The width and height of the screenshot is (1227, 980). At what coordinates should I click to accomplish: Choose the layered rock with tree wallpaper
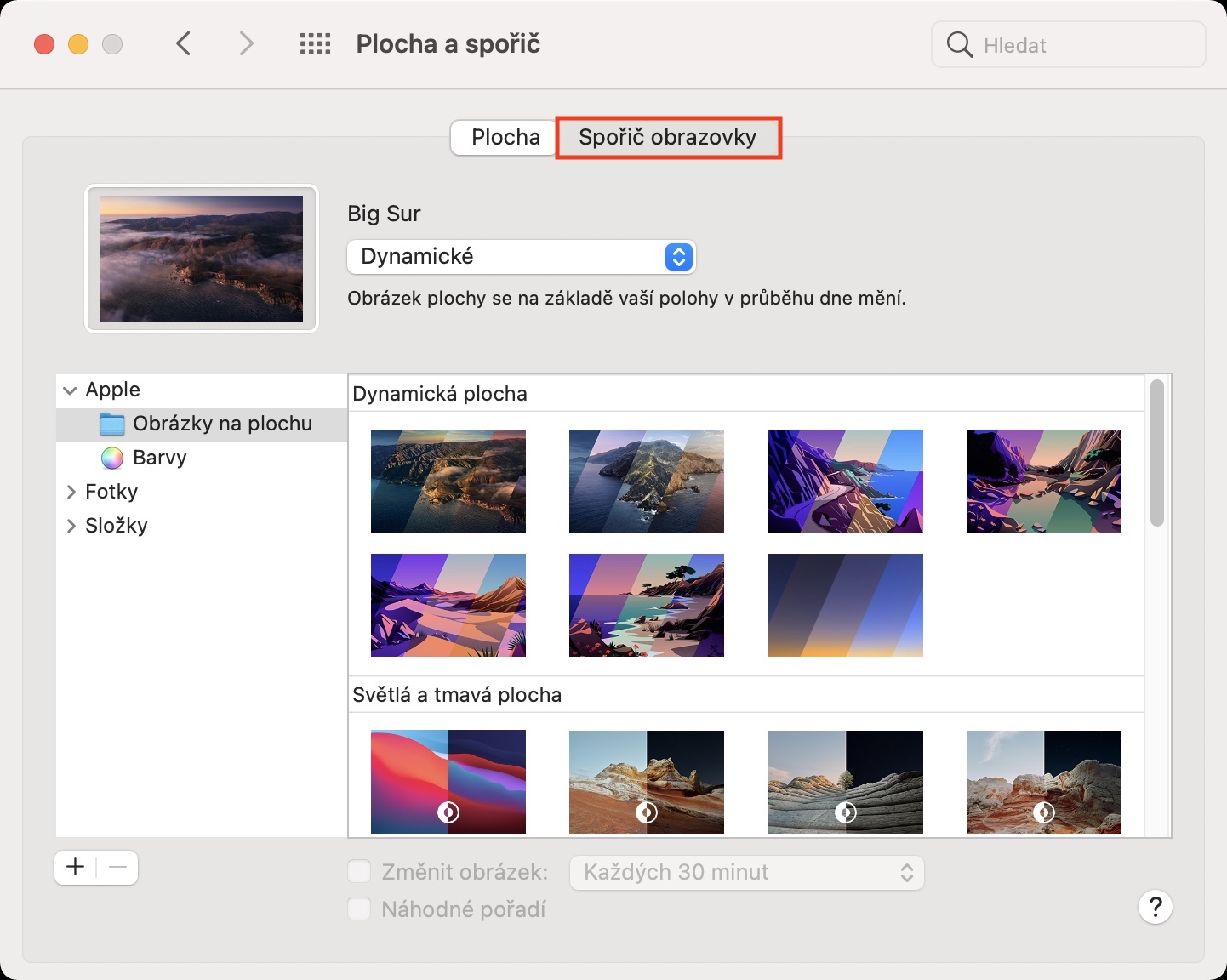[846, 782]
